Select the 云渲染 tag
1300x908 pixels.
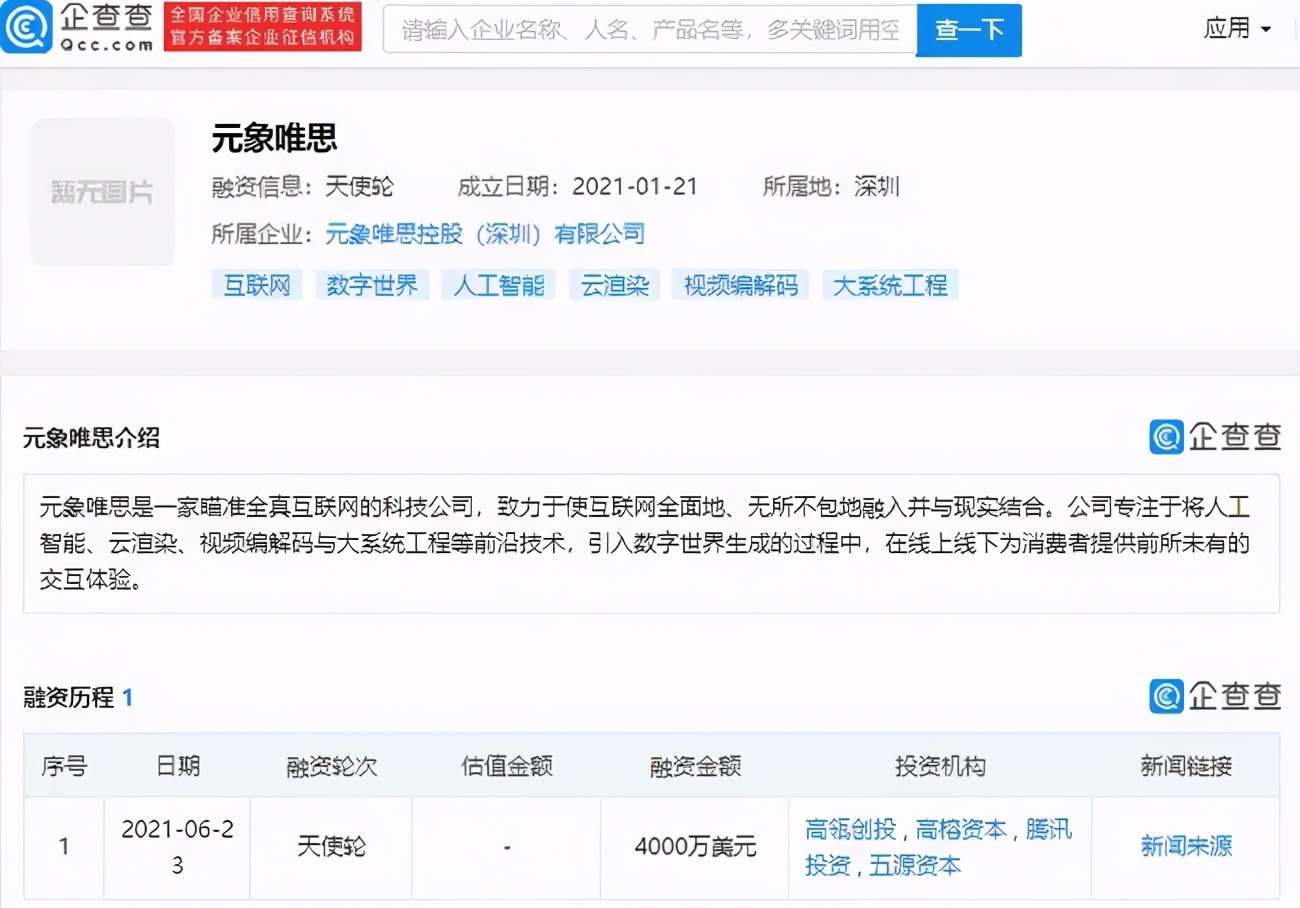click(x=613, y=285)
